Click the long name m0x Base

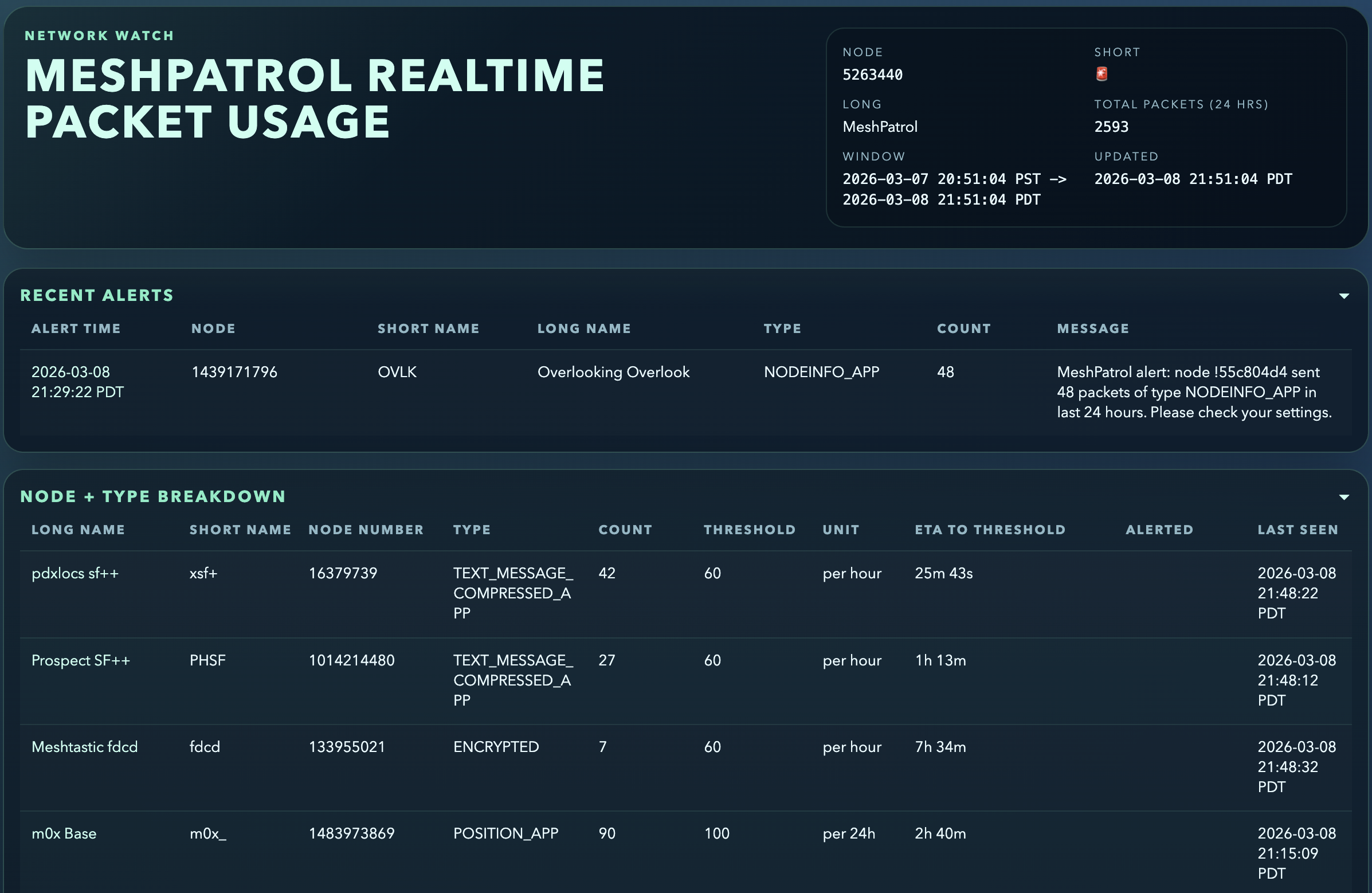pos(64,833)
